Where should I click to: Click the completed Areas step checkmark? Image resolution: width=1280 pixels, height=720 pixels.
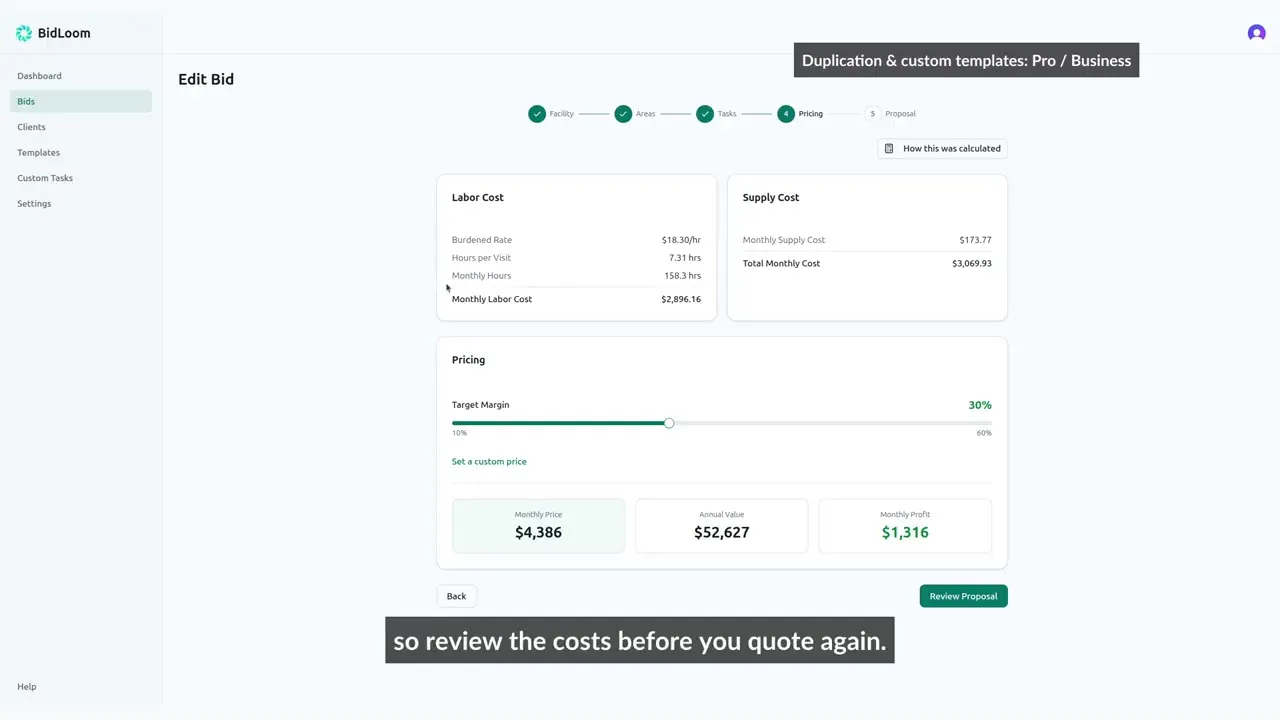tap(623, 114)
